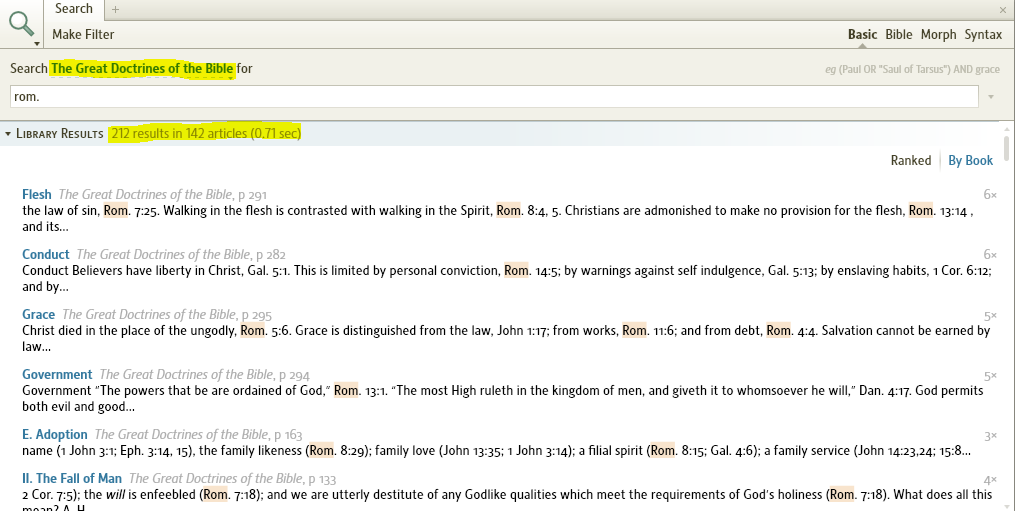Click the highlighted Rom. before 8:29
The width and height of the screenshot is (1015, 511).
322,451
